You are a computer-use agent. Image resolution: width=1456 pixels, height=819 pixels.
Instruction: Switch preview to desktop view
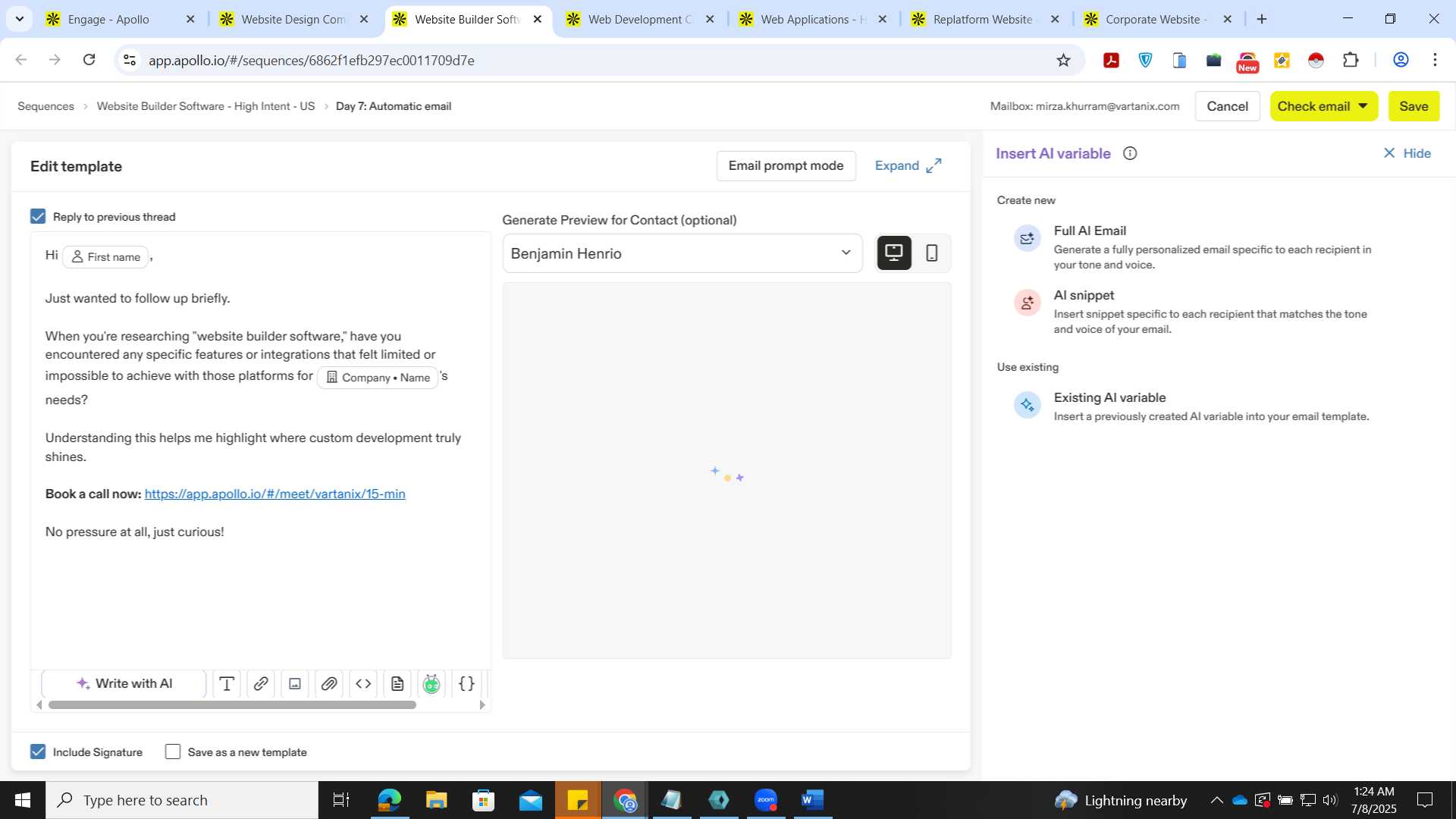[x=894, y=253]
